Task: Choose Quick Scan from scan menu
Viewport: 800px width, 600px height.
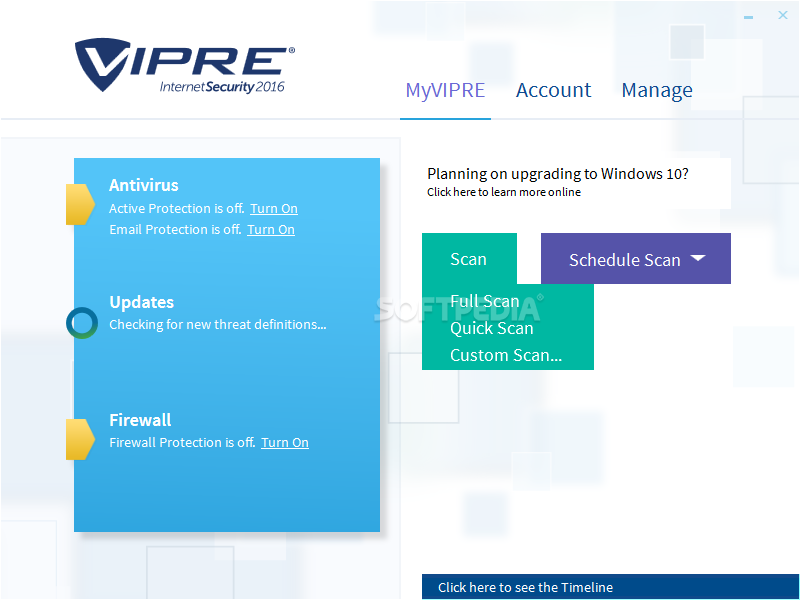Action: tap(491, 328)
